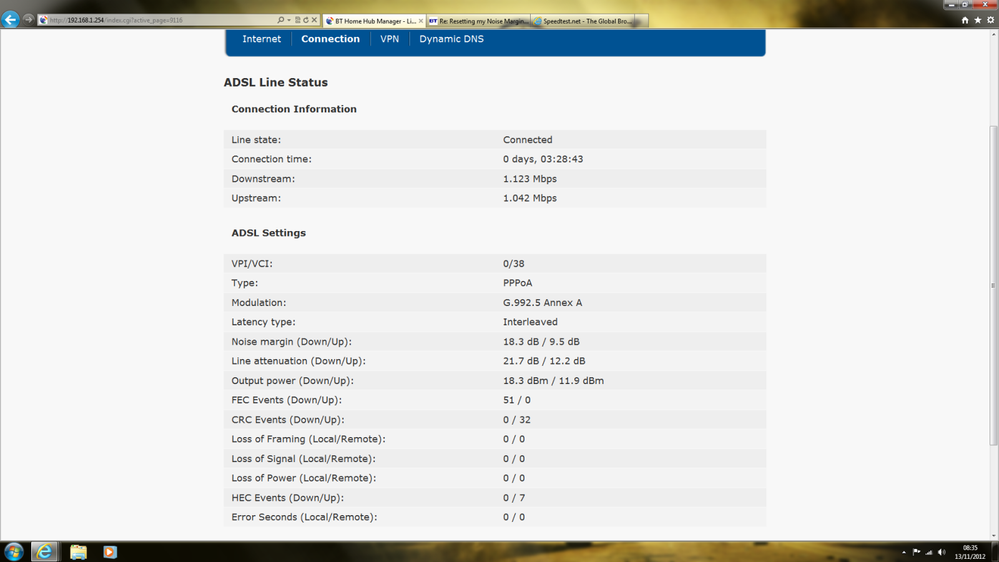Image resolution: width=999 pixels, height=562 pixels.
Task: Open the Favorites star icon
Action: [977, 20]
